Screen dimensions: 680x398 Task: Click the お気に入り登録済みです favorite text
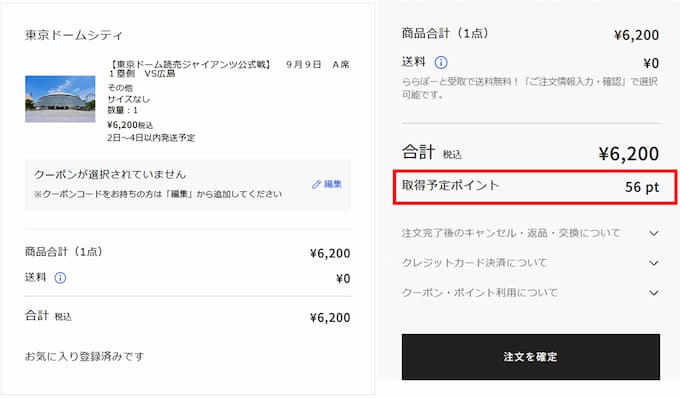pyautogui.click(x=84, y=356)
